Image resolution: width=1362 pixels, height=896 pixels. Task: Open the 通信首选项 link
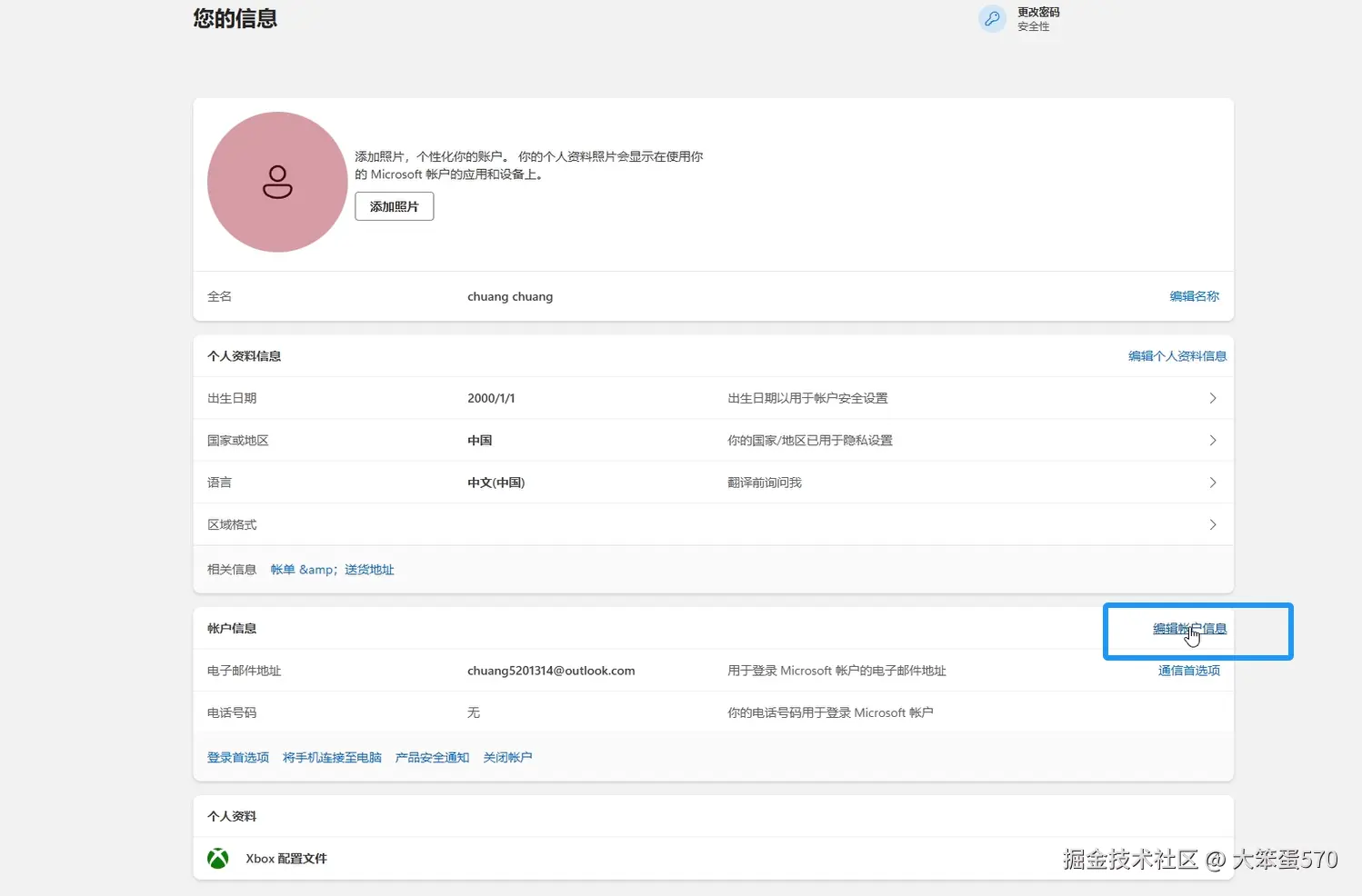click(x=1189, y=671)
